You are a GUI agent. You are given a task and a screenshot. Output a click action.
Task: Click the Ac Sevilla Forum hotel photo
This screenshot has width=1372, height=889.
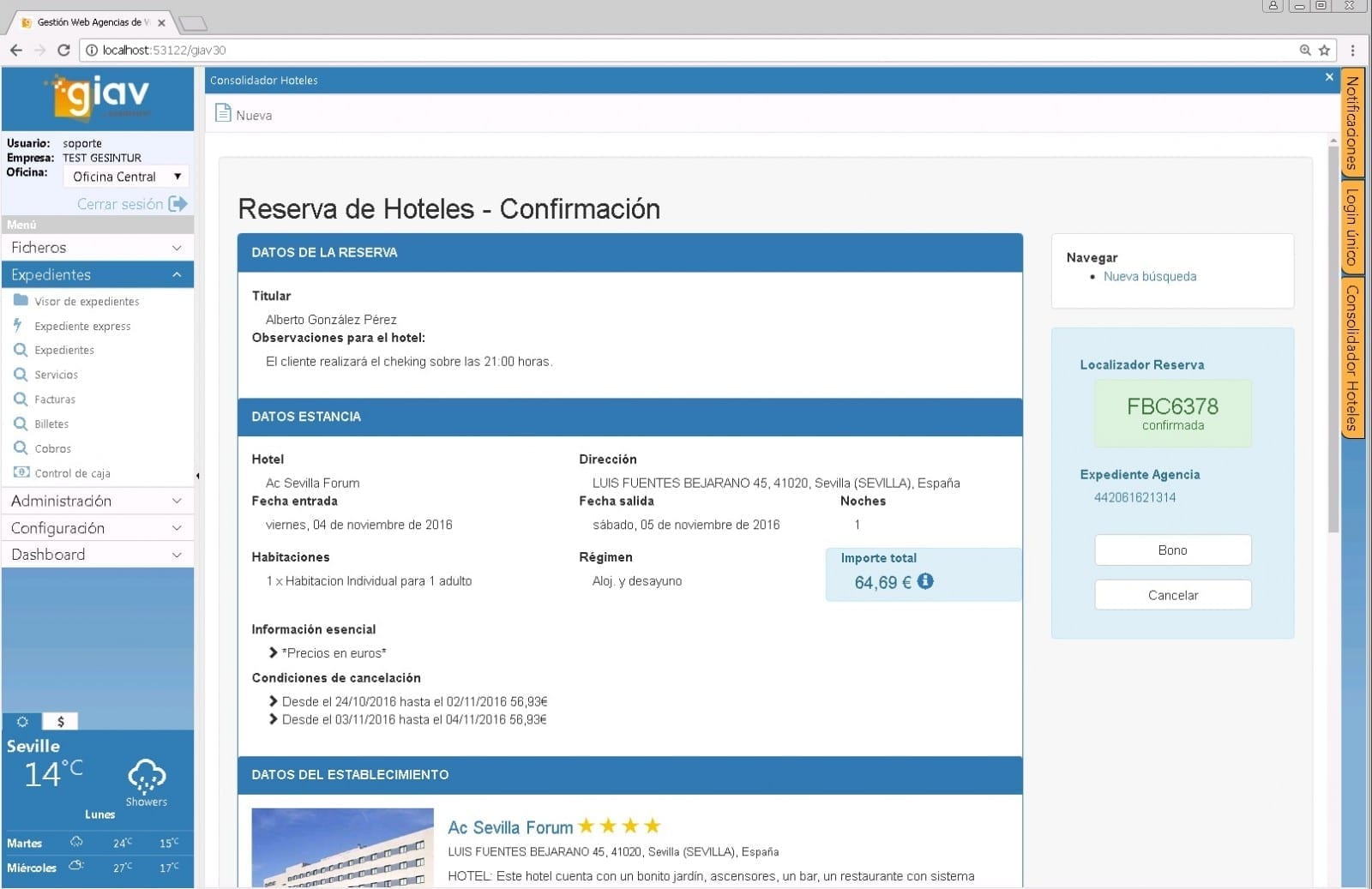pos(342,848)
